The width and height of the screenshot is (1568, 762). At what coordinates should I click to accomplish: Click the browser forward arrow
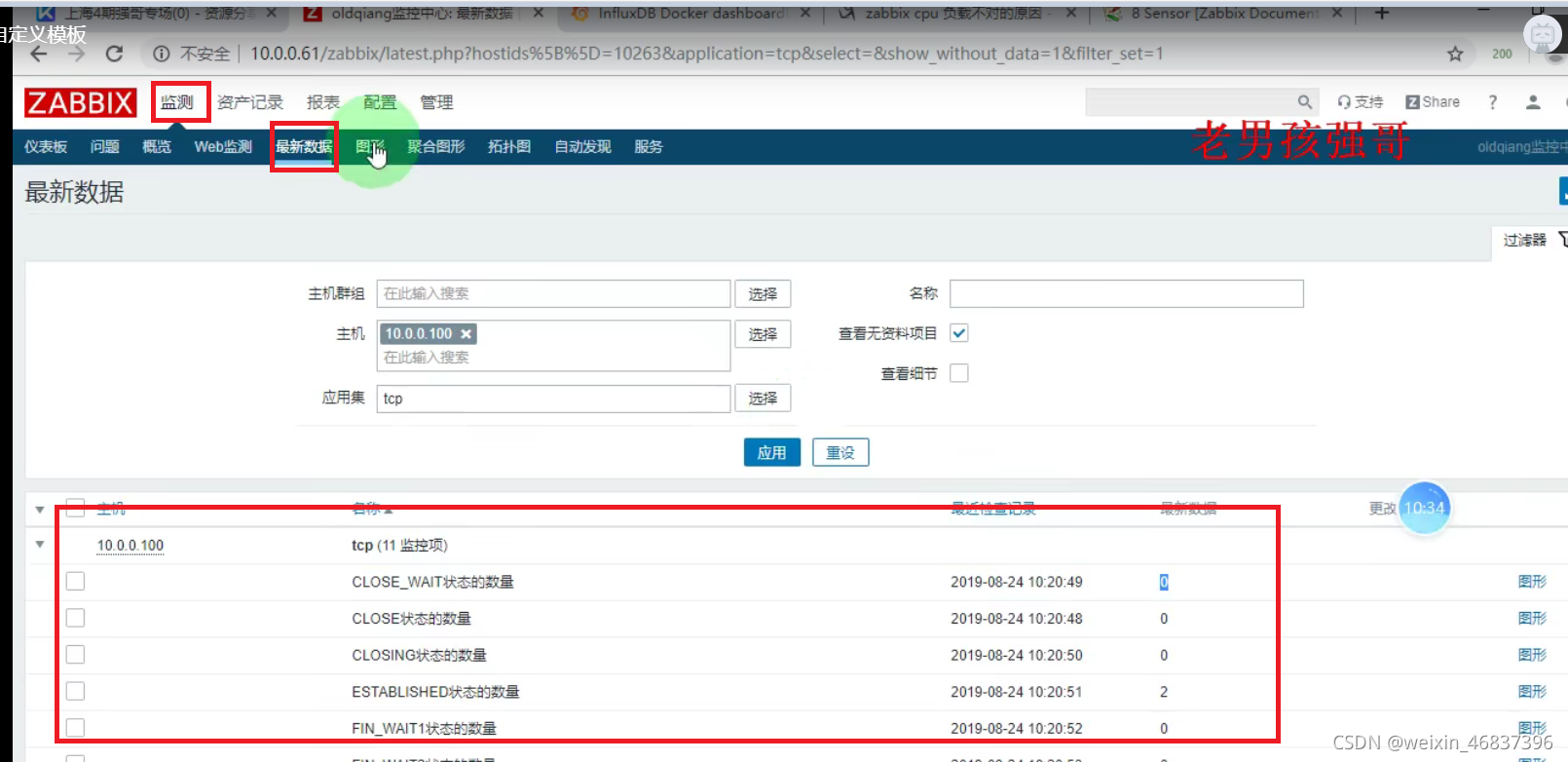(77, 55)
